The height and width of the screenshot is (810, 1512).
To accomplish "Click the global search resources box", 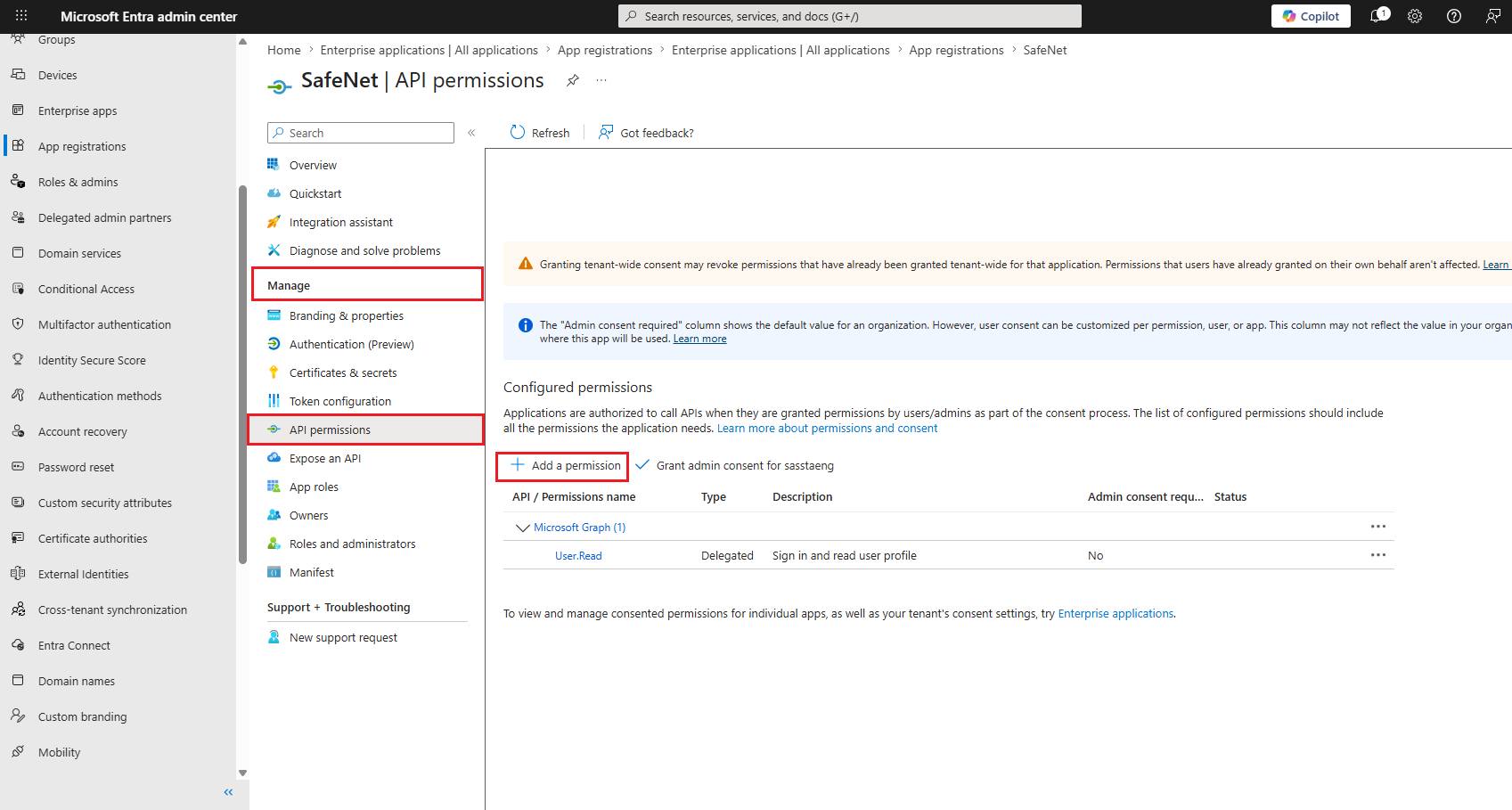I will tap(850, 16).
